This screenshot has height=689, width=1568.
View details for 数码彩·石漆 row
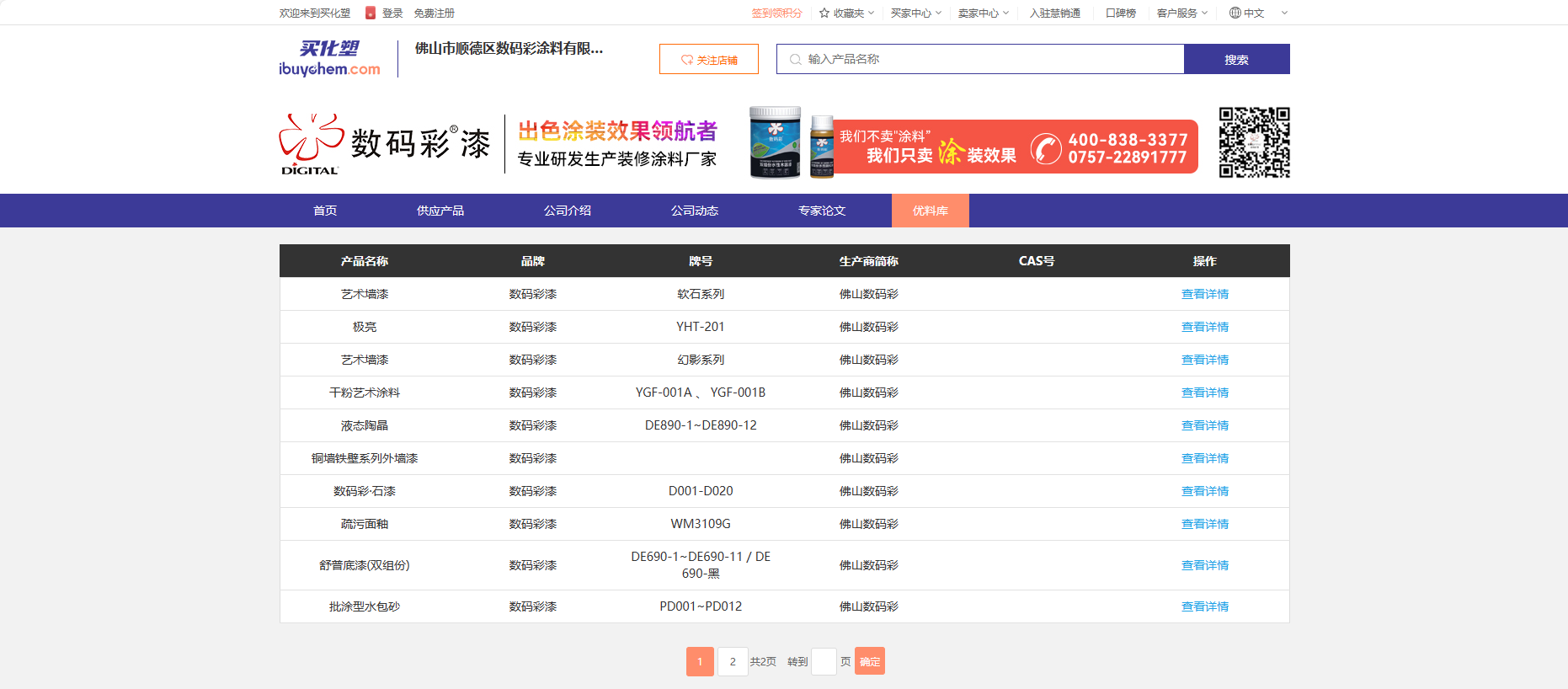(x=1205, y=491)
